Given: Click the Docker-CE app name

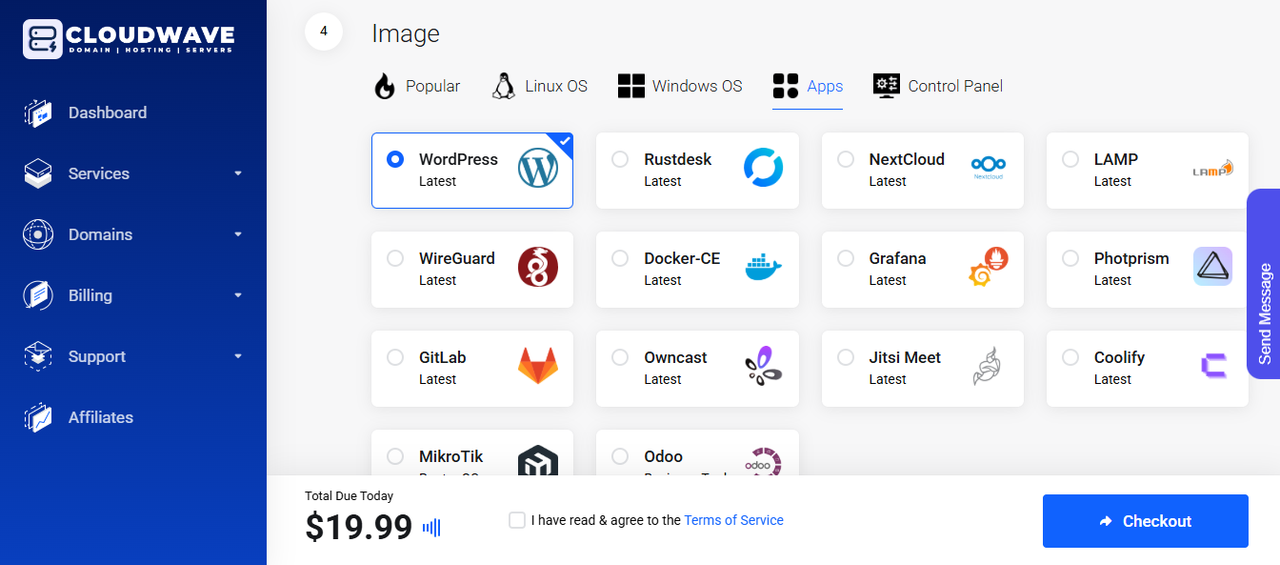Looking at the screenshot, I should (682, 258).
